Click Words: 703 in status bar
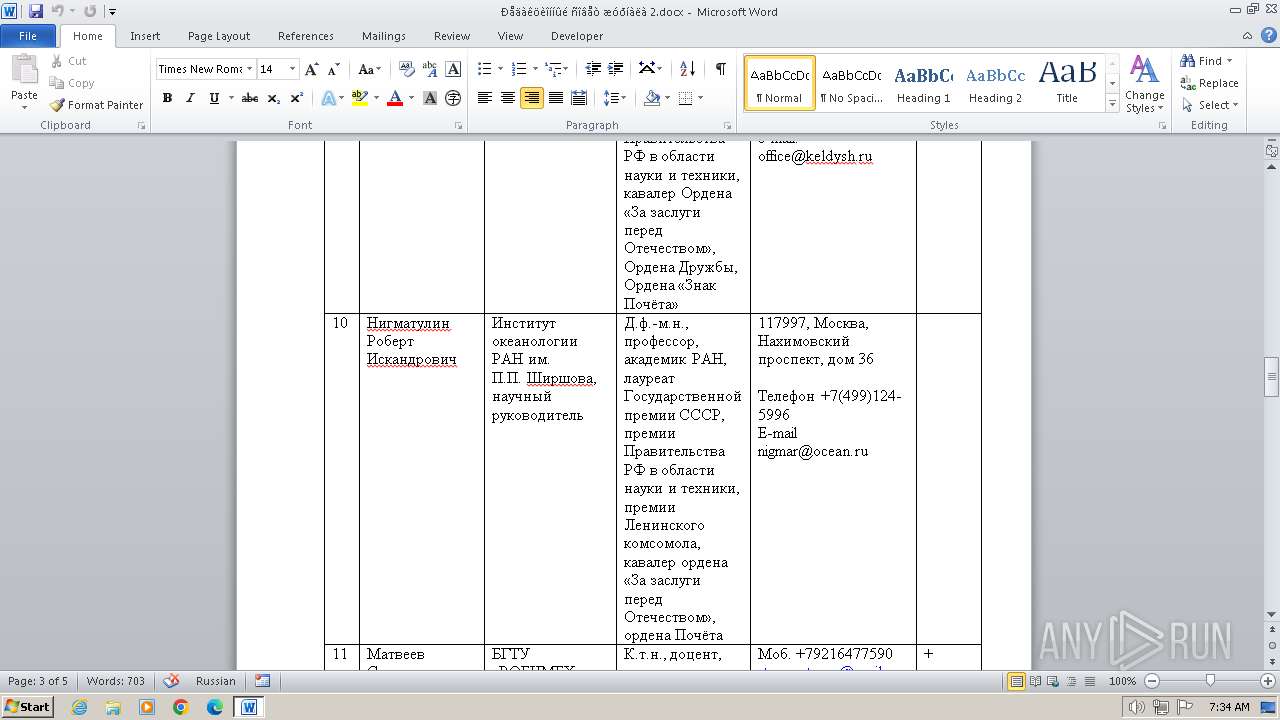The width and height of the screenshot is (1280, 720). [115, 681]
